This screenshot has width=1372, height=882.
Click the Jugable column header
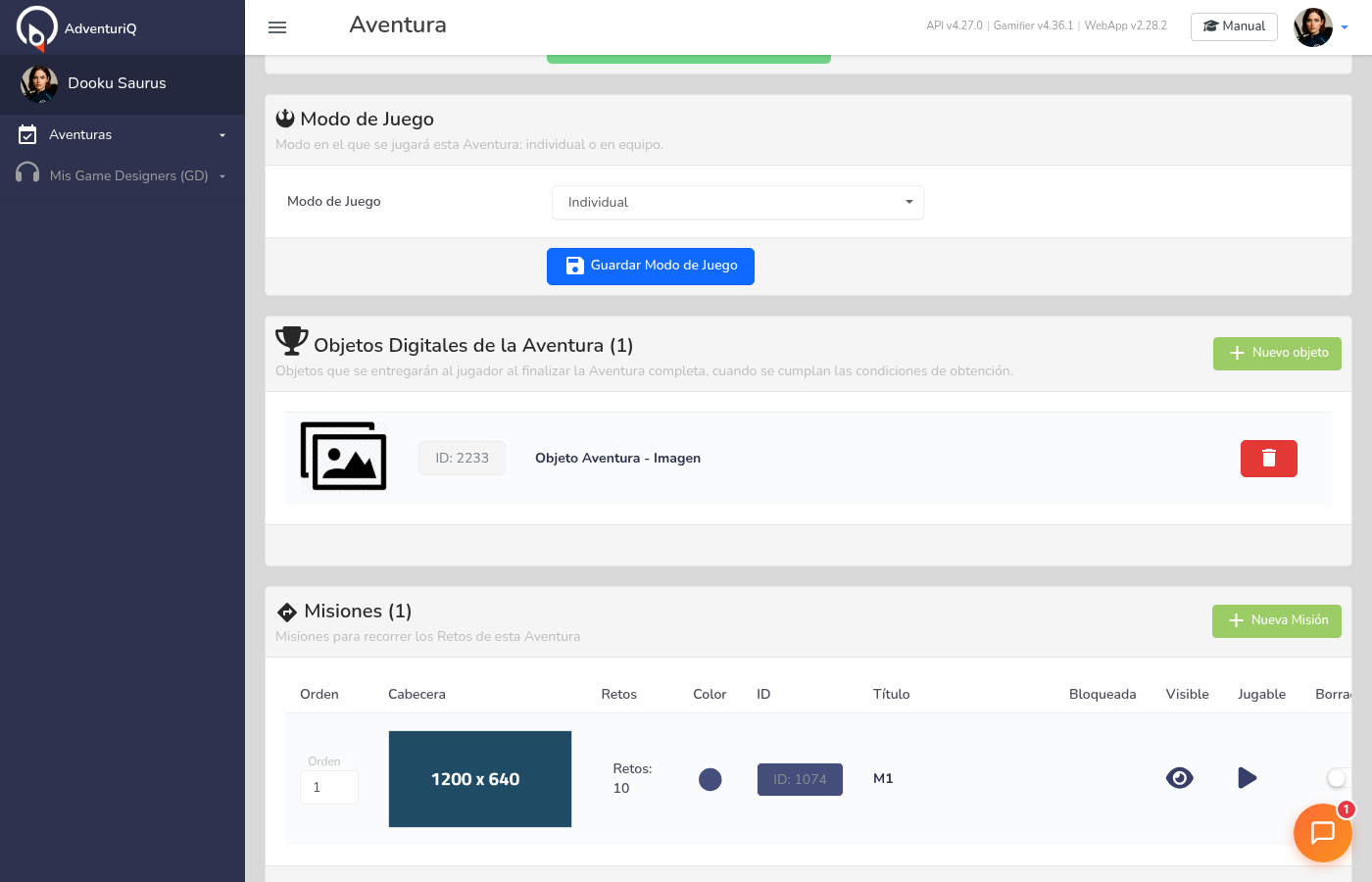point(1261,694)
